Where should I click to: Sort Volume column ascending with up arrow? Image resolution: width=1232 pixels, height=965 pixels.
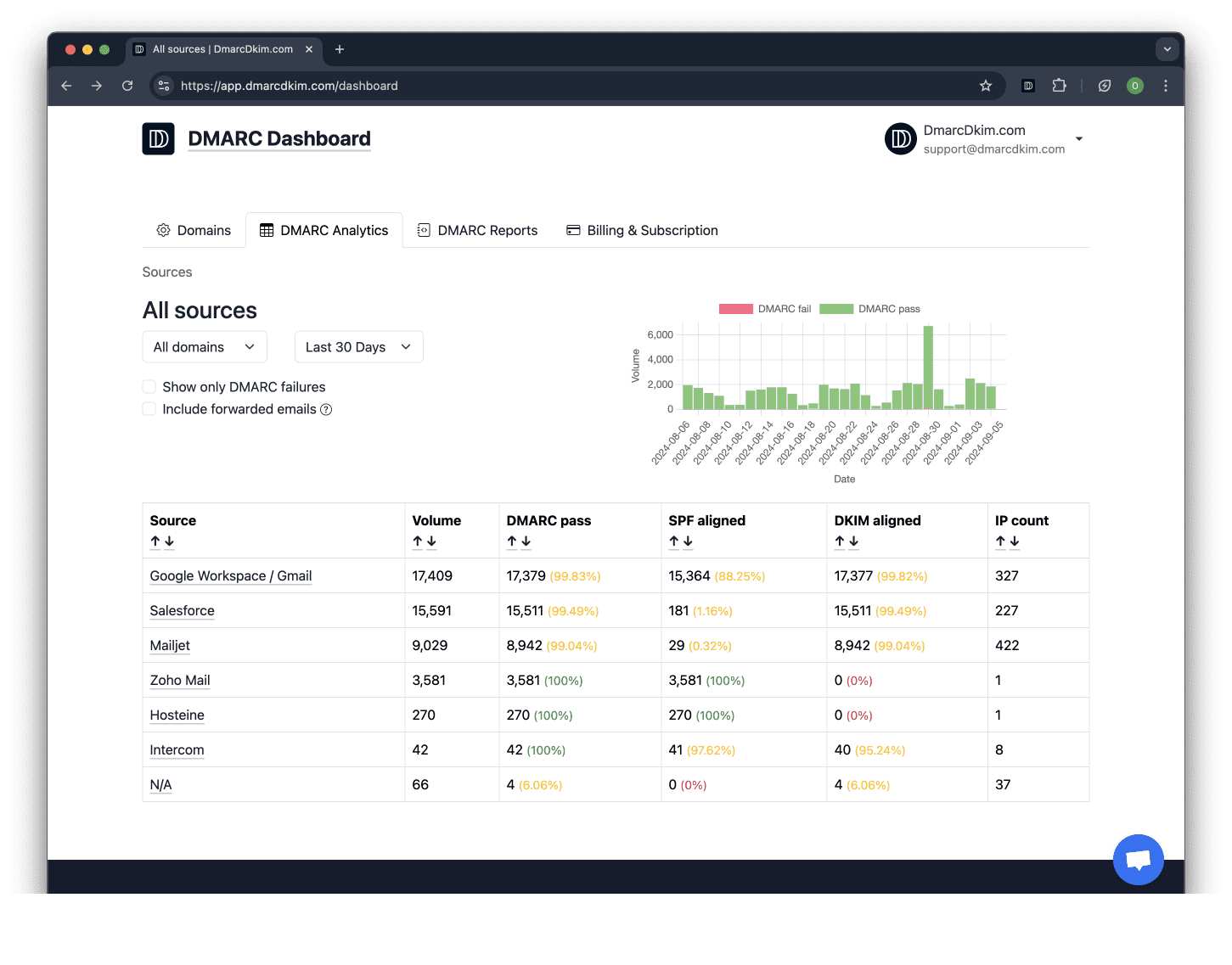(x=418, y=541)
